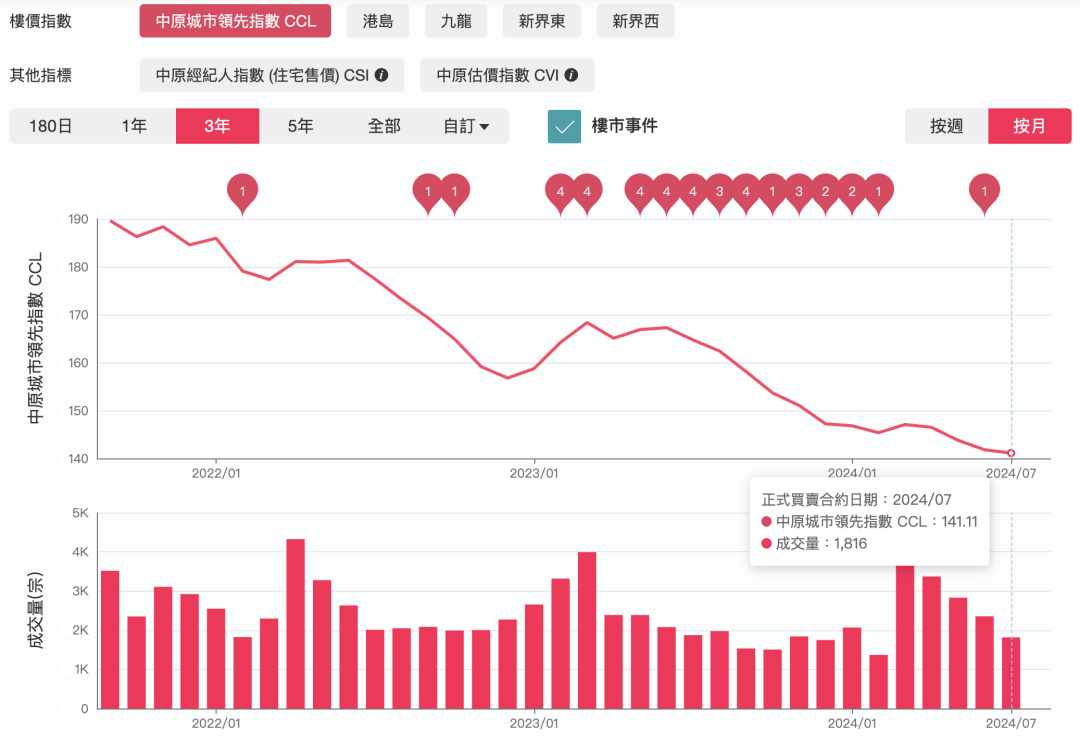
Task: Open the lone event marker near 2022/02
Action: 242,193
